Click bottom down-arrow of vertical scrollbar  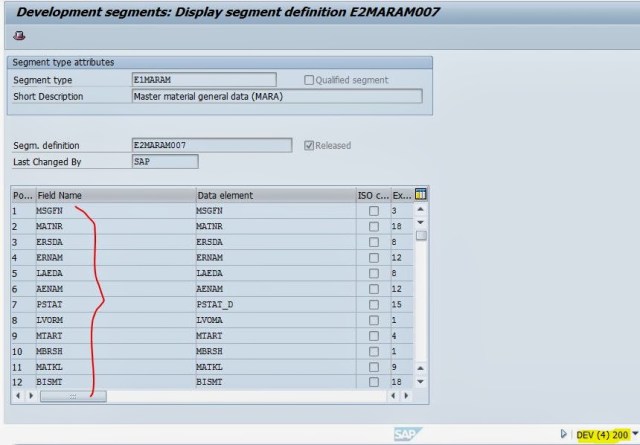(420, 382)
